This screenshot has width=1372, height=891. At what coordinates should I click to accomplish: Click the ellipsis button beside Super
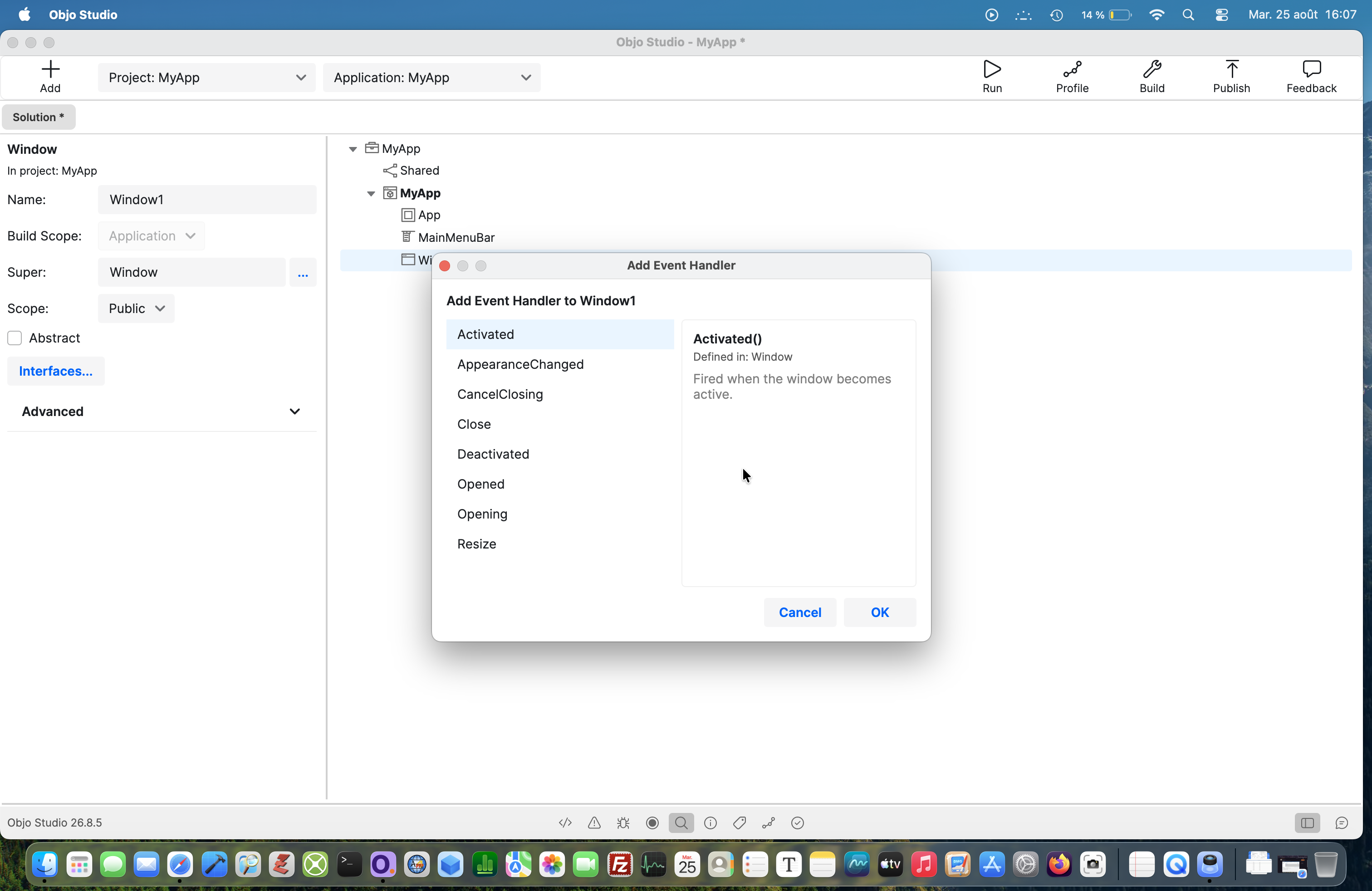[303, 273]
